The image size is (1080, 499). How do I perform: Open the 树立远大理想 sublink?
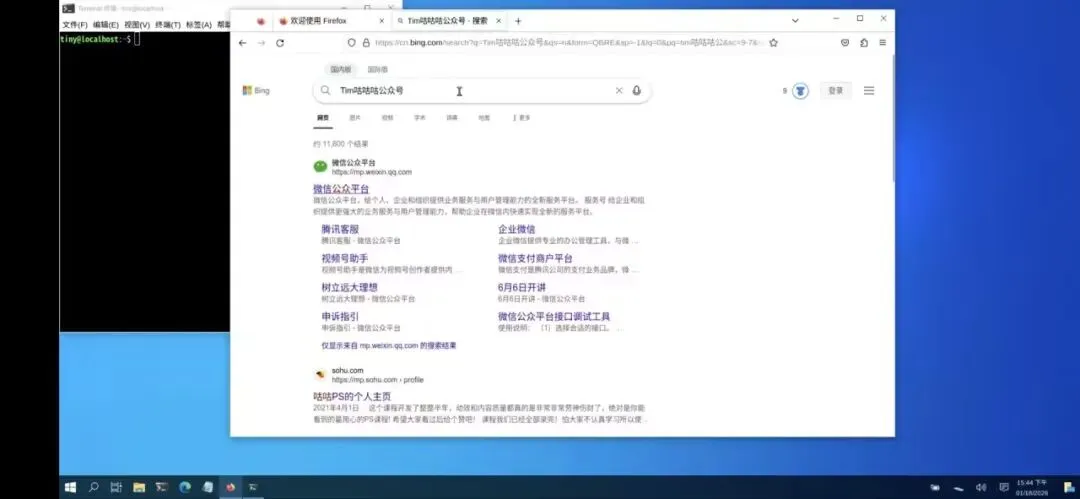coord(349,287)
